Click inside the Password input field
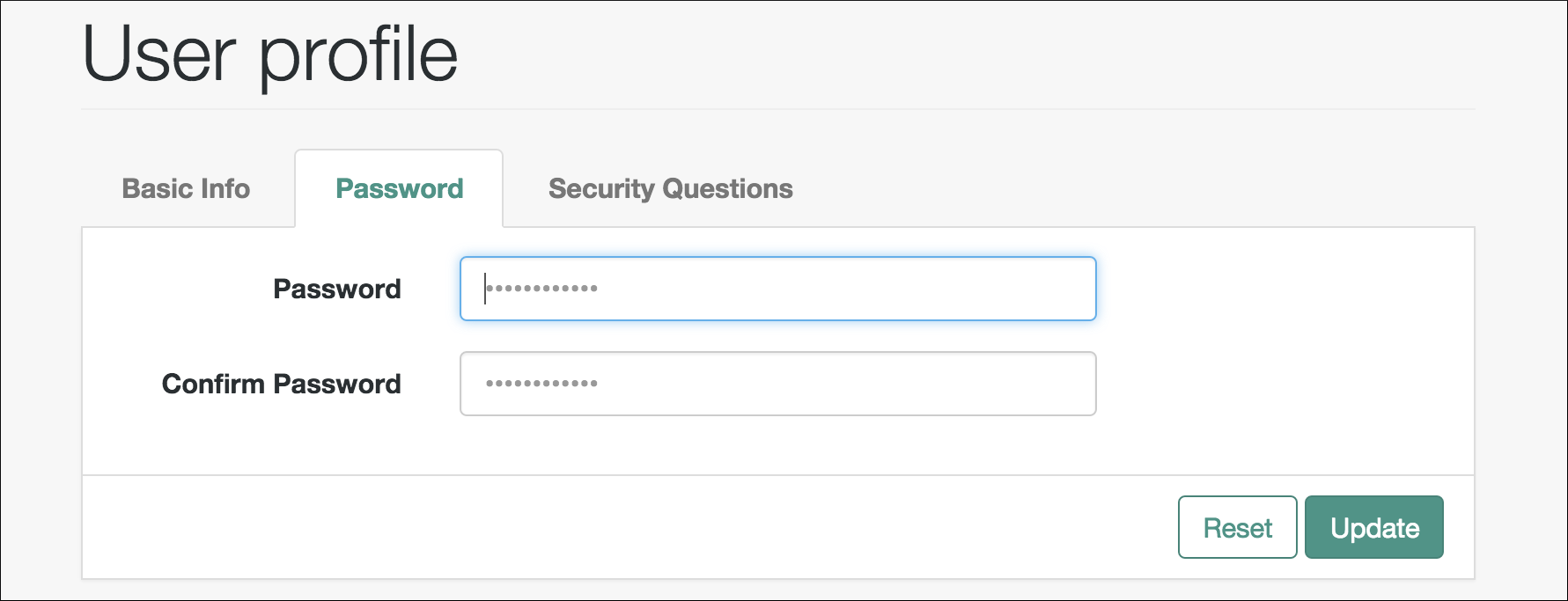Image resolution: width=1568 pixels, height=601 pixels. point(777,288)
